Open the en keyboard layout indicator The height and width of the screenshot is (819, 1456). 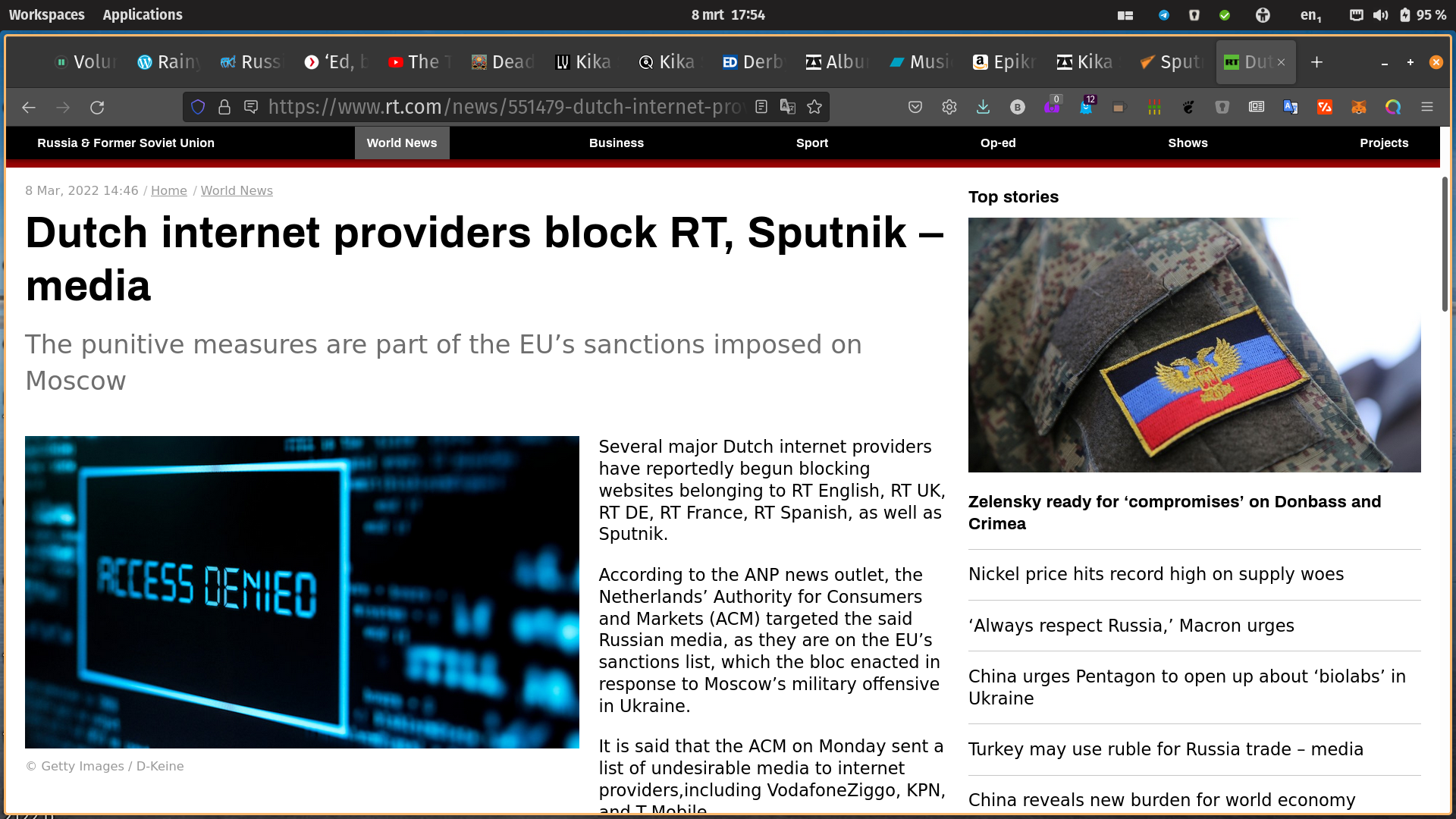tap(1311, 15)
